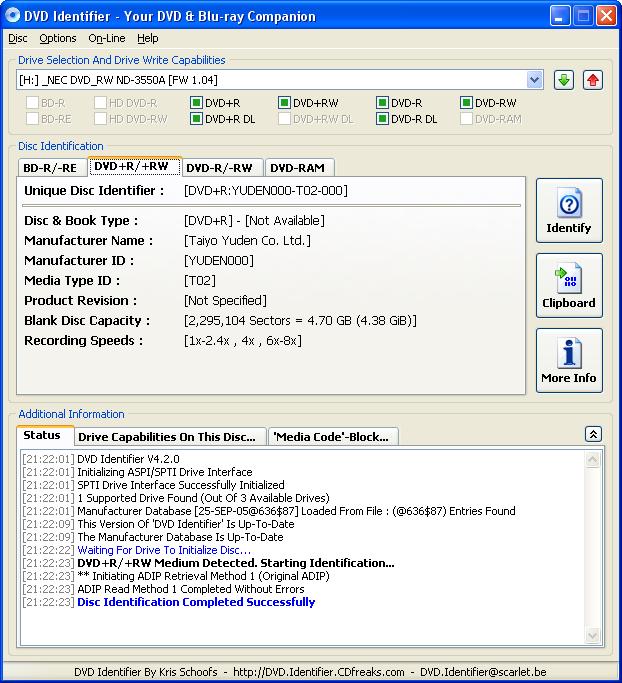Viewport: 622px width, 683px height.
Task: Toggle the DVD+RW checkbox
Action: pos(284,103)
